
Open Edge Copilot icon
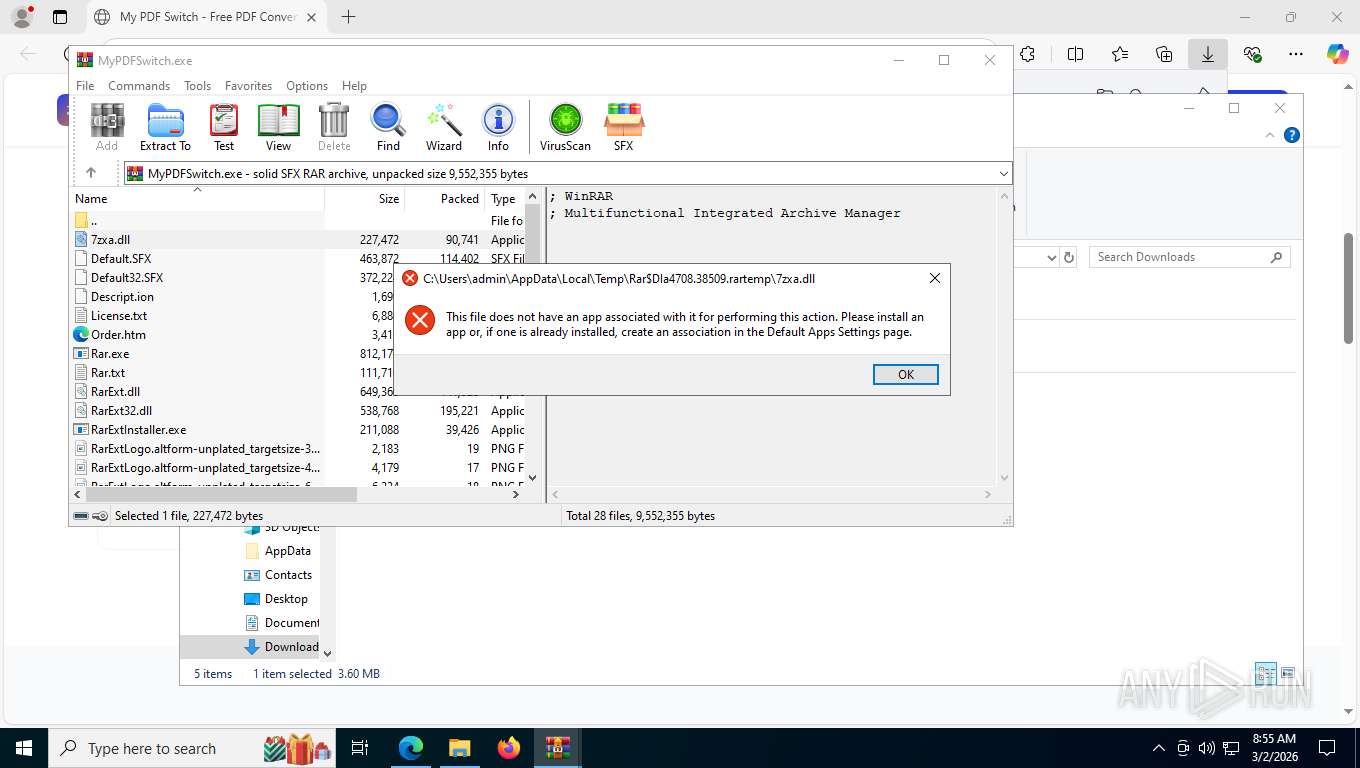[x=1337, y=54]
